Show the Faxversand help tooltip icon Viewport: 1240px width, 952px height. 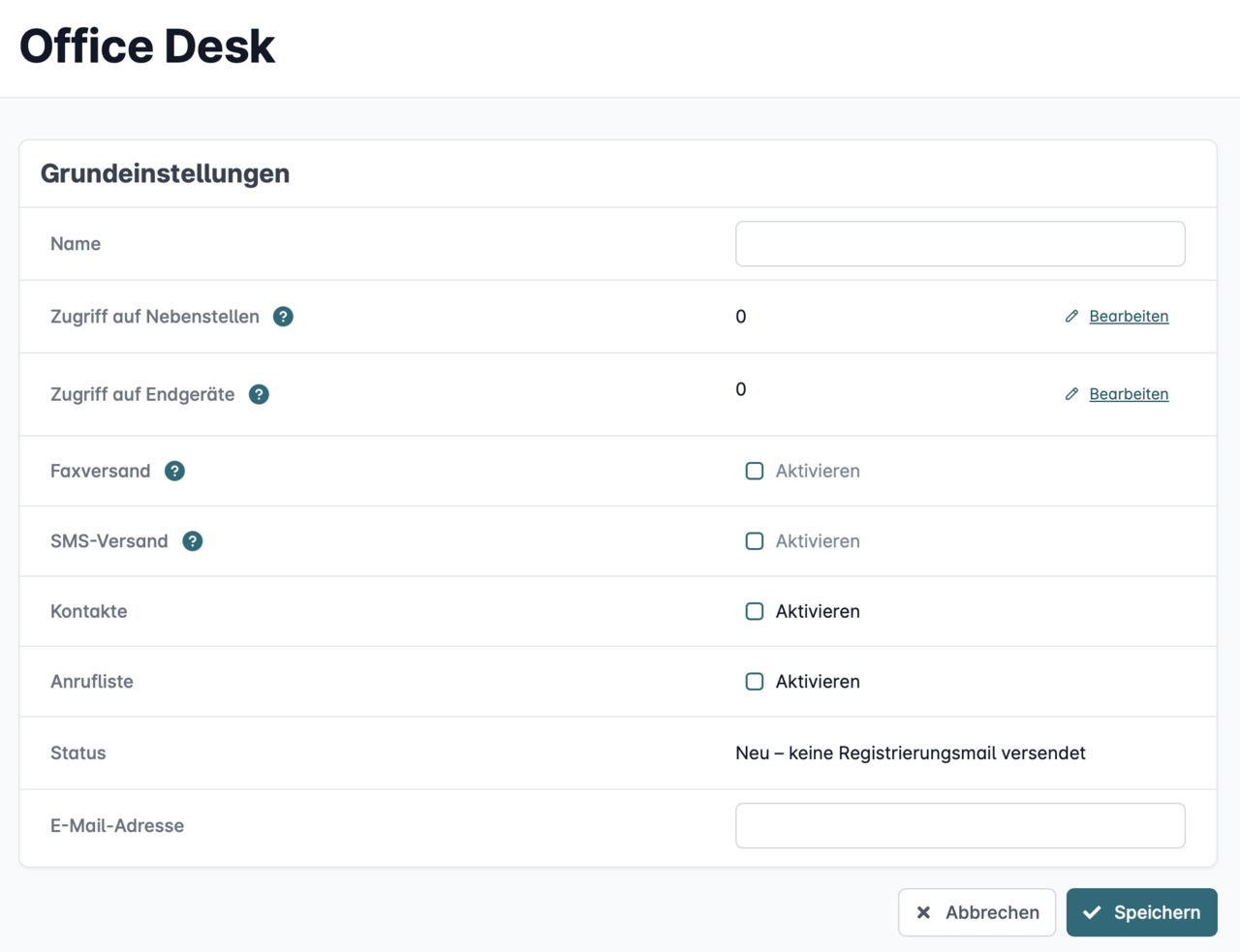174,471
